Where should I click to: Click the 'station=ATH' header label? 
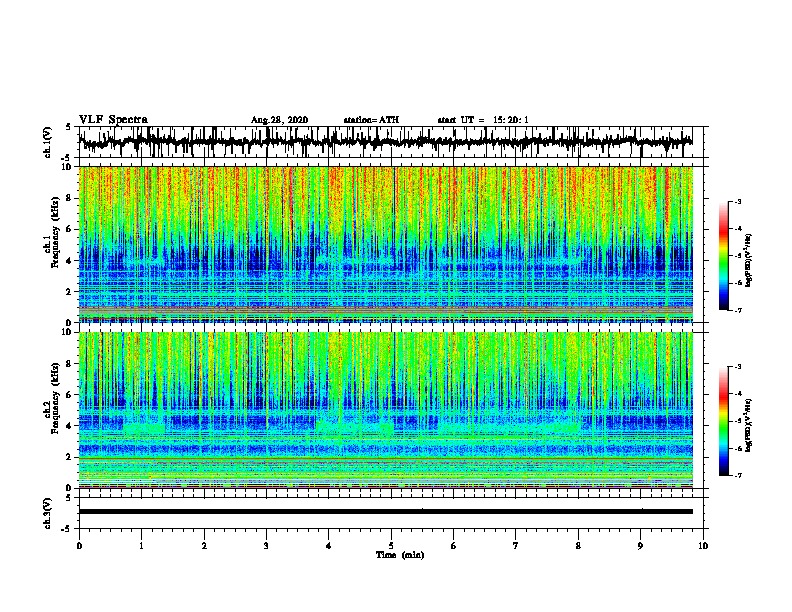coord(371,120)
